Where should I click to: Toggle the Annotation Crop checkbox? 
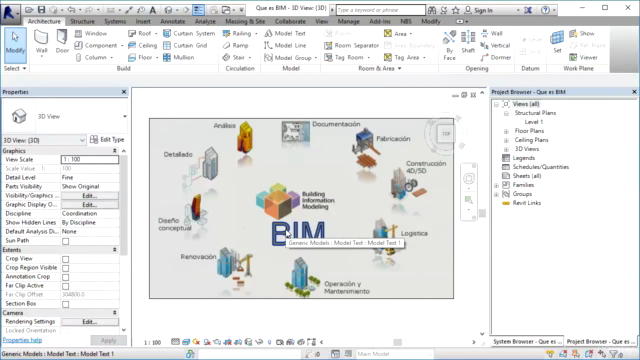65,277
